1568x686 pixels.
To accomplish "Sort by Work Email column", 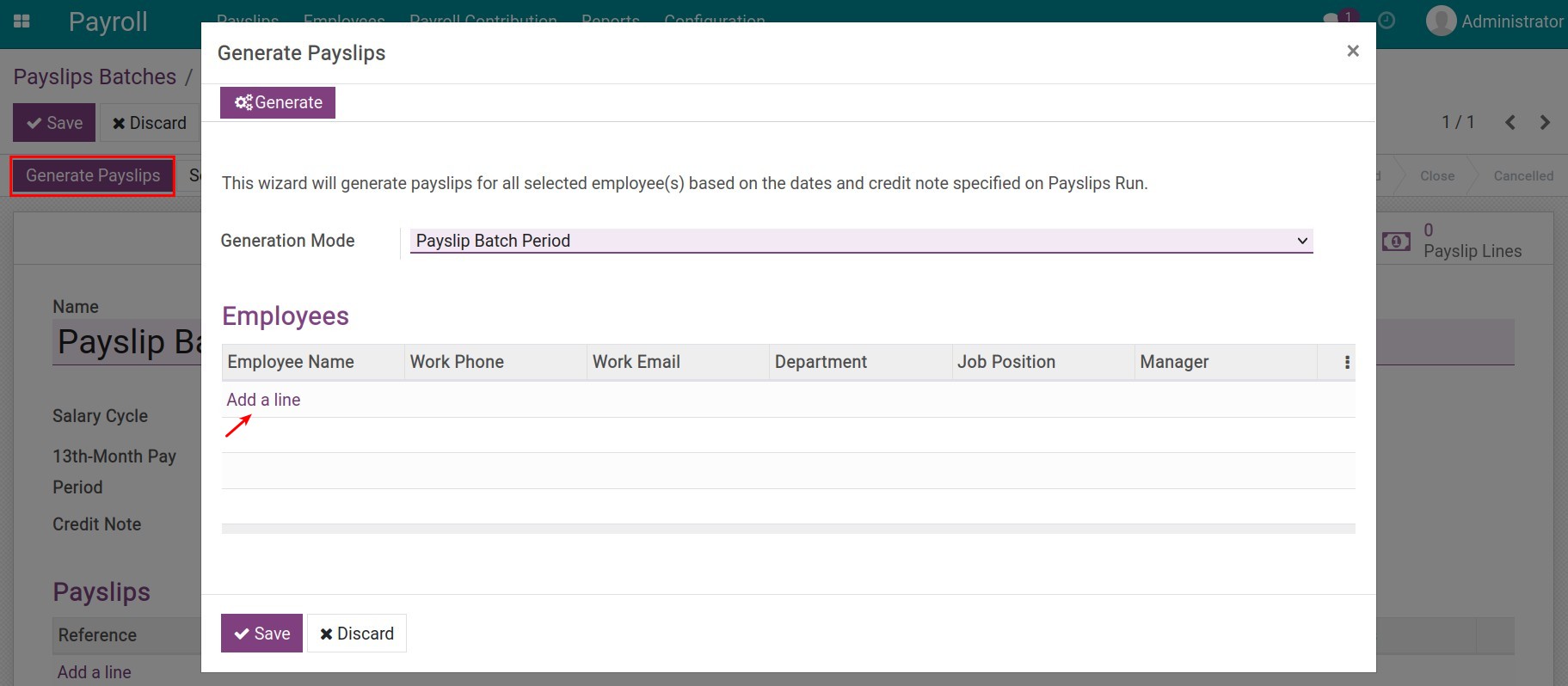I will pos(678,362).
